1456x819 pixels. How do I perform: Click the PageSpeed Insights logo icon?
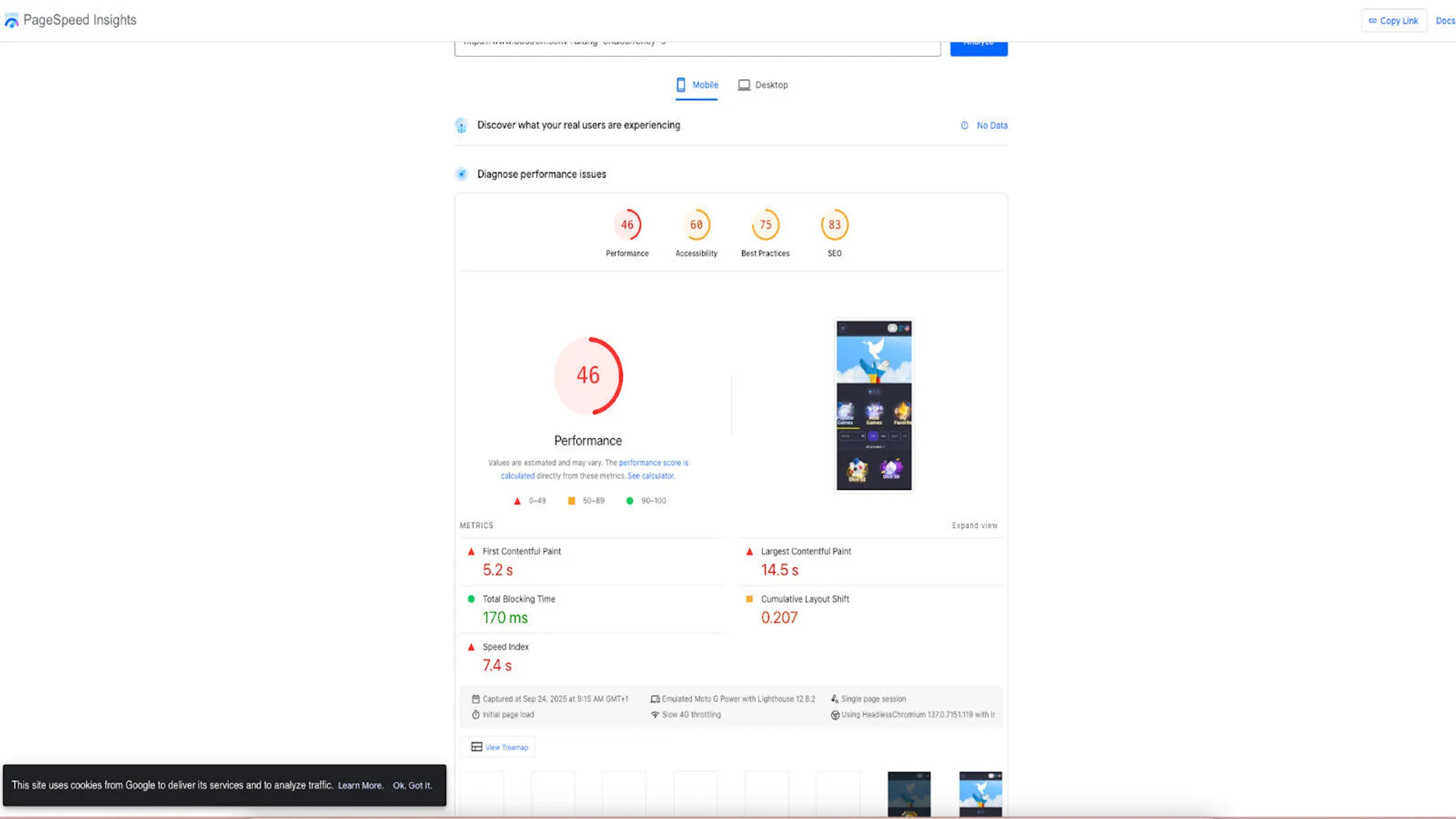pyautogui.click(x=11, y=21)
